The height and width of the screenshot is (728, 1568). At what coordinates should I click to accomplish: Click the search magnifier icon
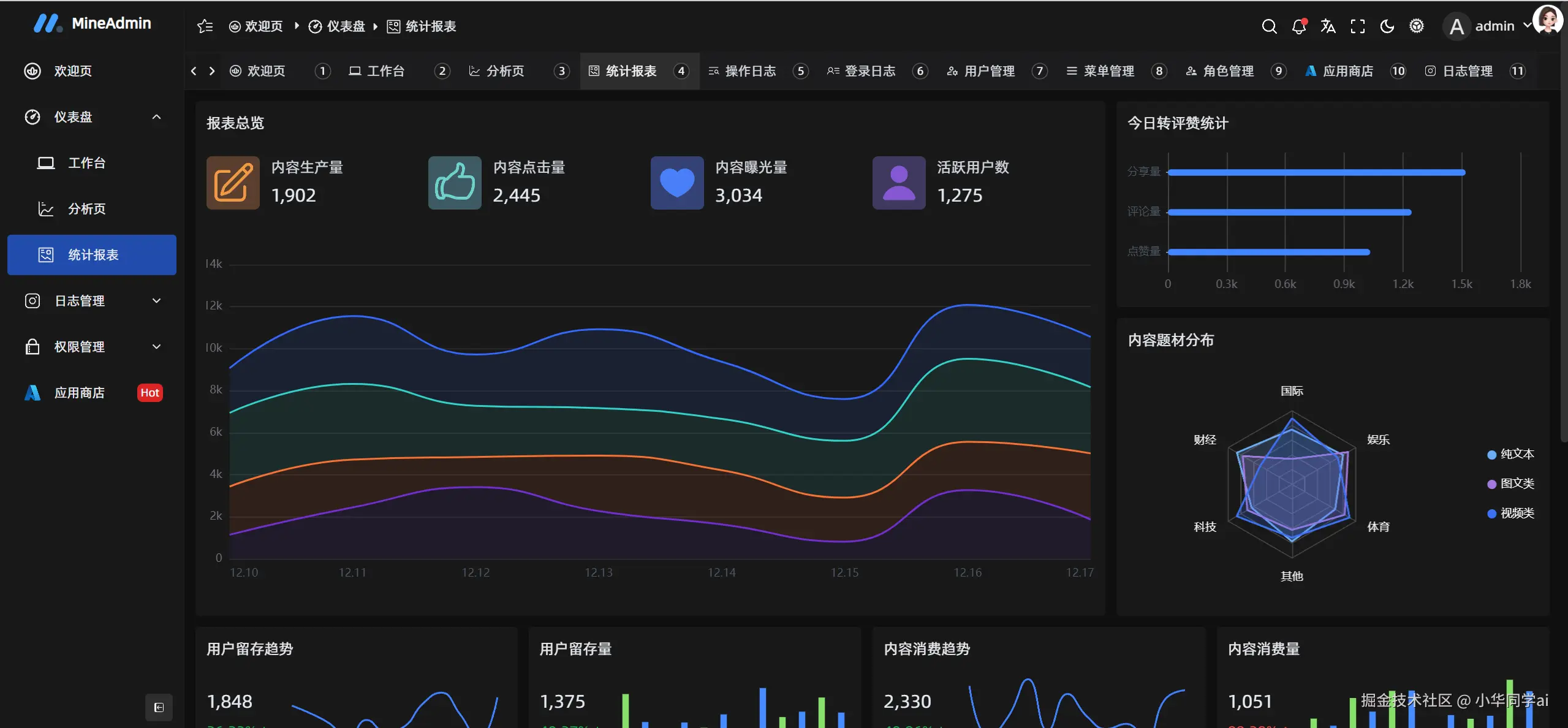[x=1269, y=26]
